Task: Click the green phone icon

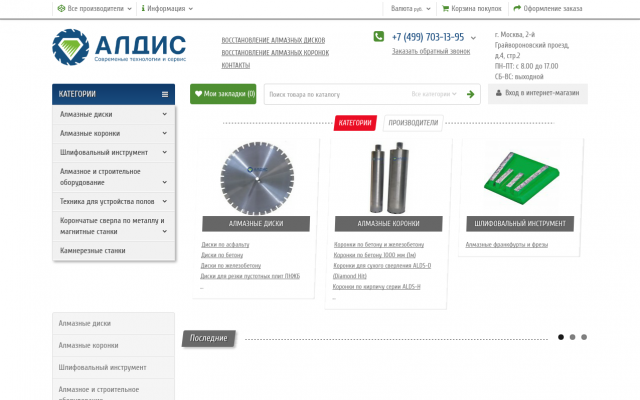Action: tap(378, 36)
